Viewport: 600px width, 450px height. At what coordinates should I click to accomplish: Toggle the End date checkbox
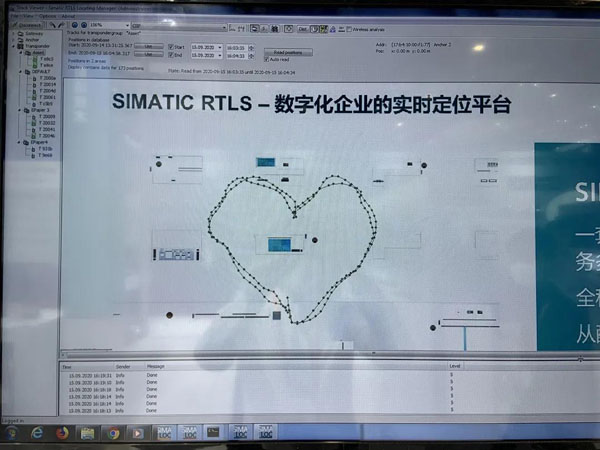coord(171,53)
